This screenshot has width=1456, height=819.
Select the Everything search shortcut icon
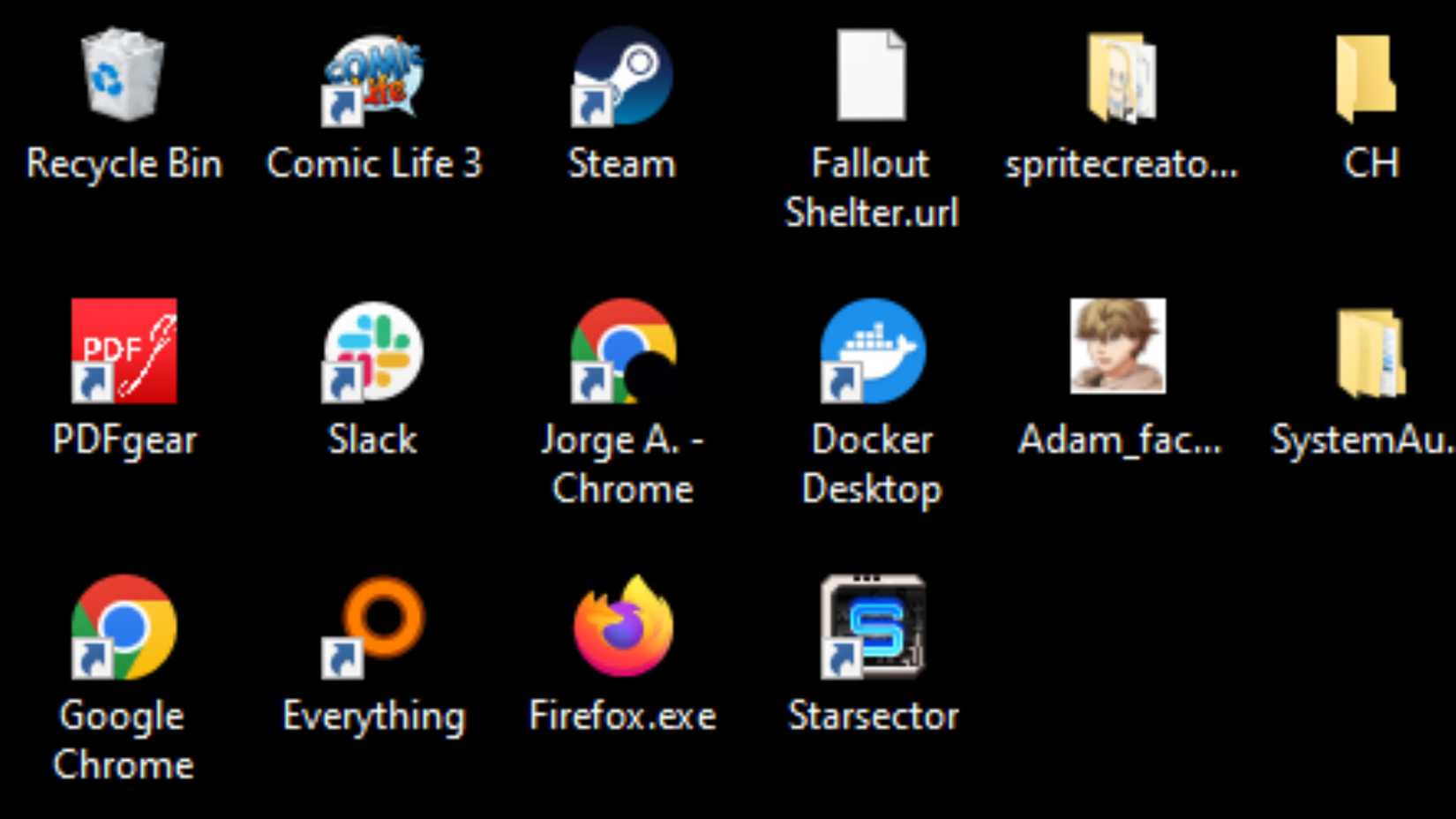(x=373, y=627)
